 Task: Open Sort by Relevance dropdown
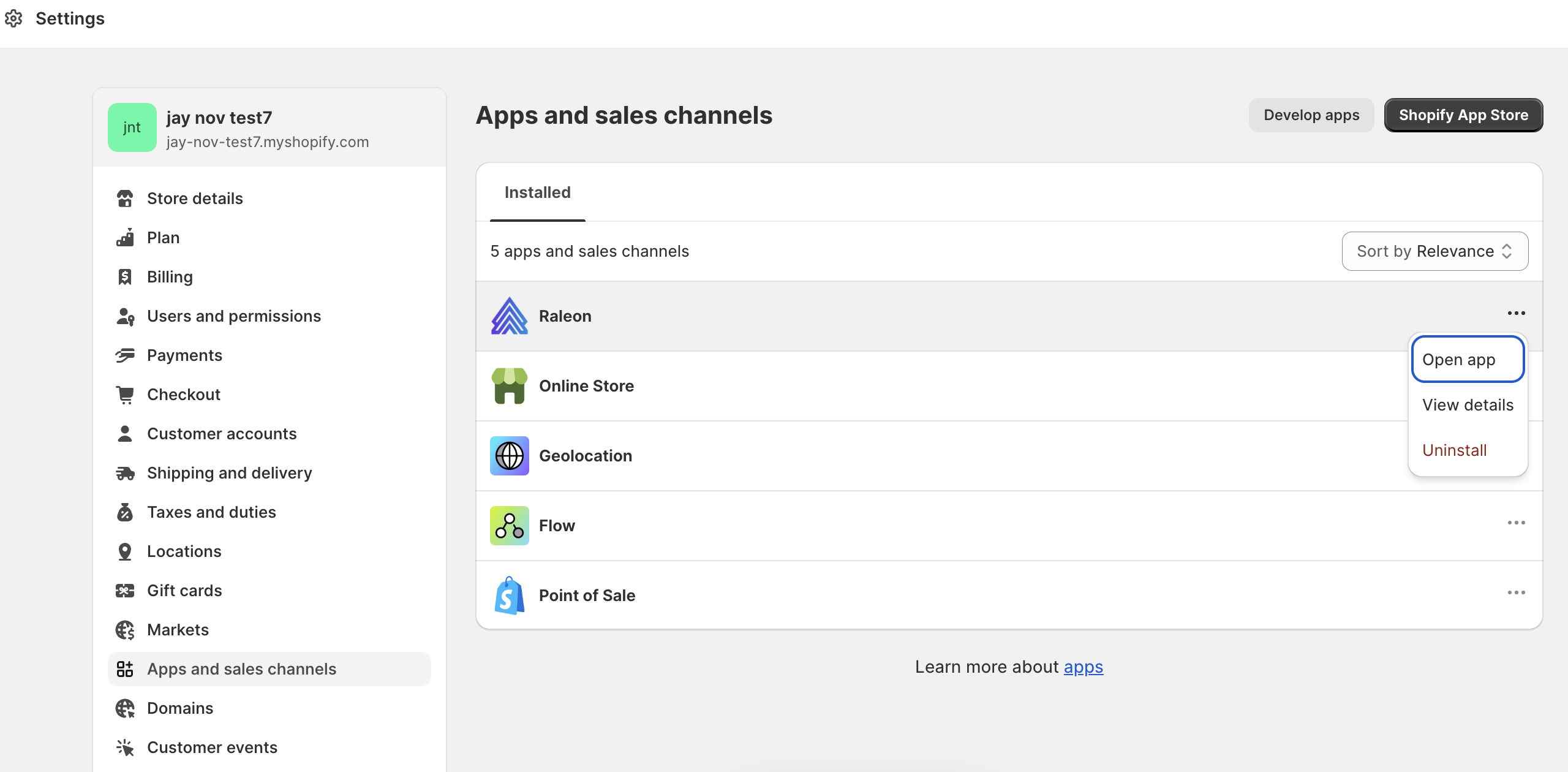click(x=1434, y=251)
